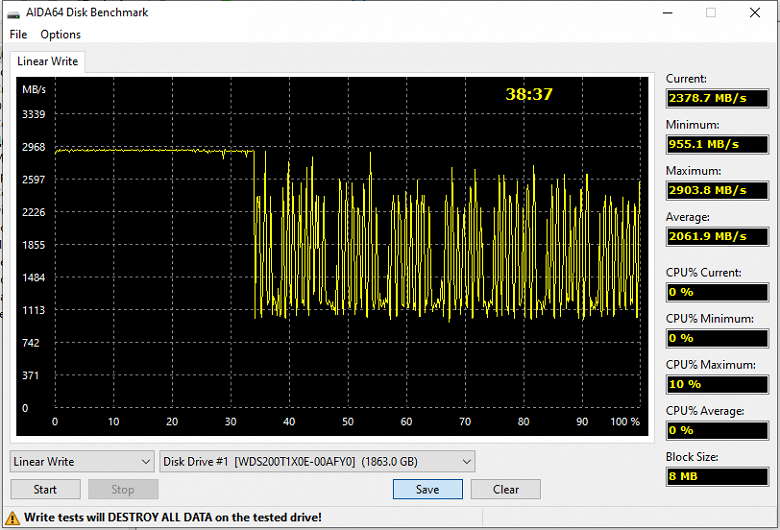This screenshot has height=530, width=780.
Task: Minimize the AIDA64 Disk Benchmark window
Action: [668, 12]
